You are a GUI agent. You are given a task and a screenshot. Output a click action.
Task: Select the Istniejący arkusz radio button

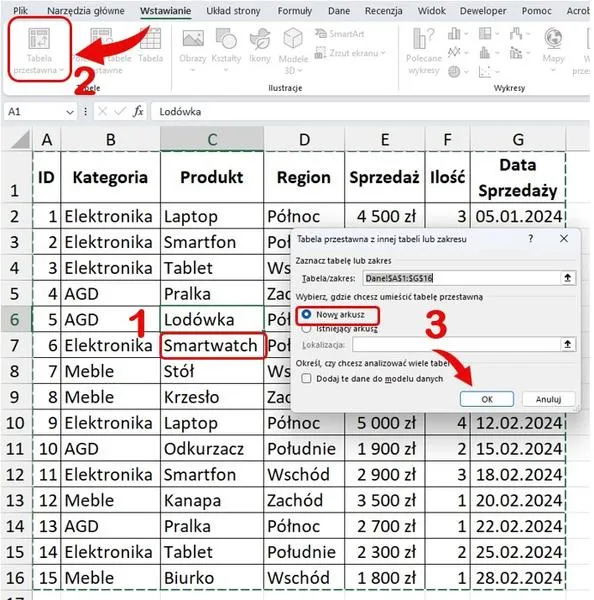coord(306,329)
